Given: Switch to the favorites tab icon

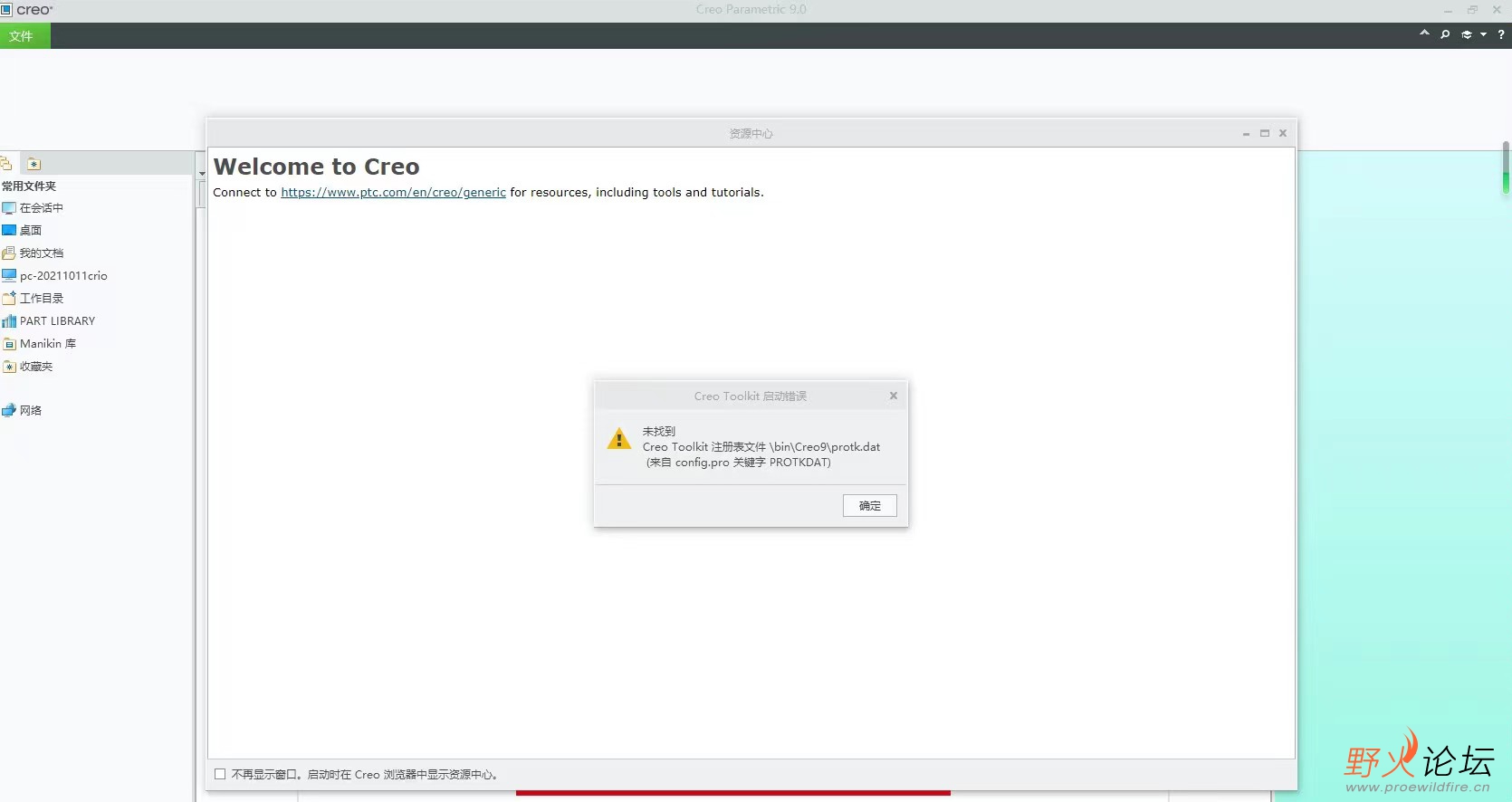Looking at the screenshot, I should [33, 164].
